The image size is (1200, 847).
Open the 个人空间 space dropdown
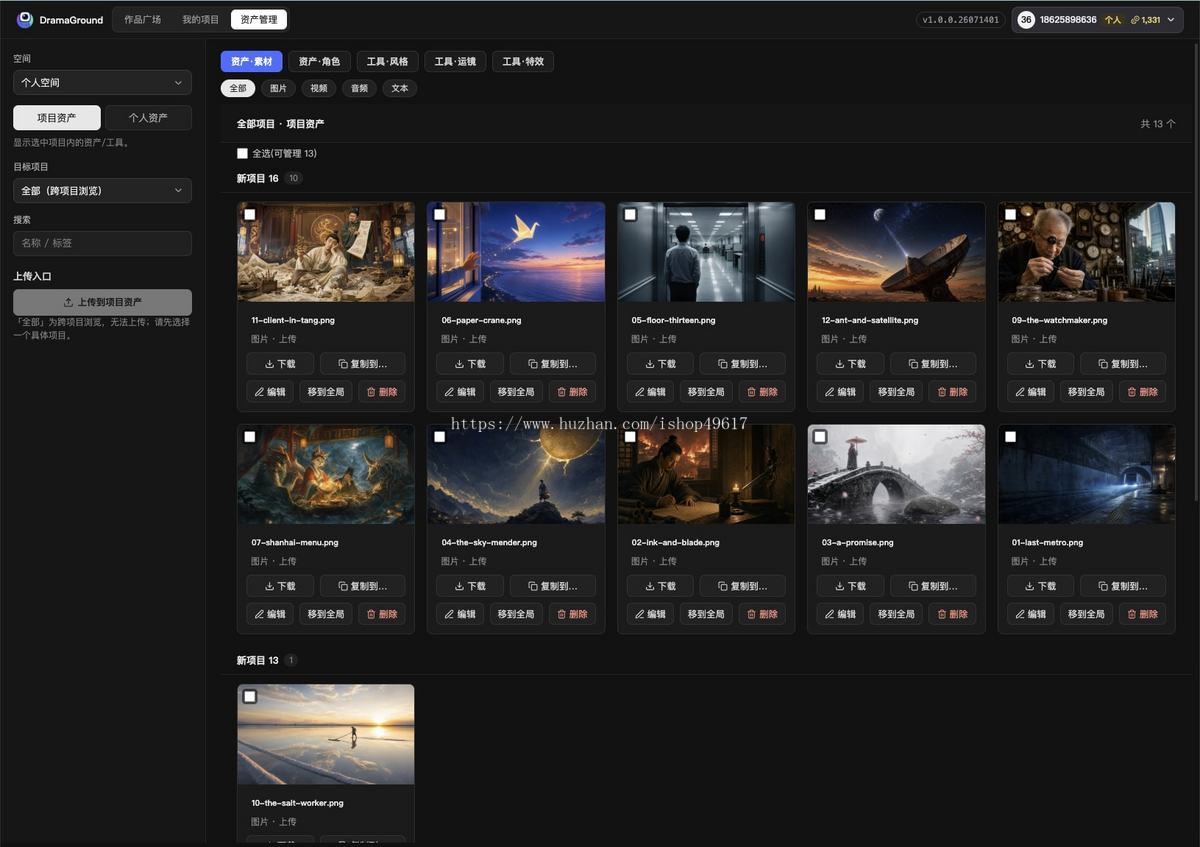[x=102, y=82]
